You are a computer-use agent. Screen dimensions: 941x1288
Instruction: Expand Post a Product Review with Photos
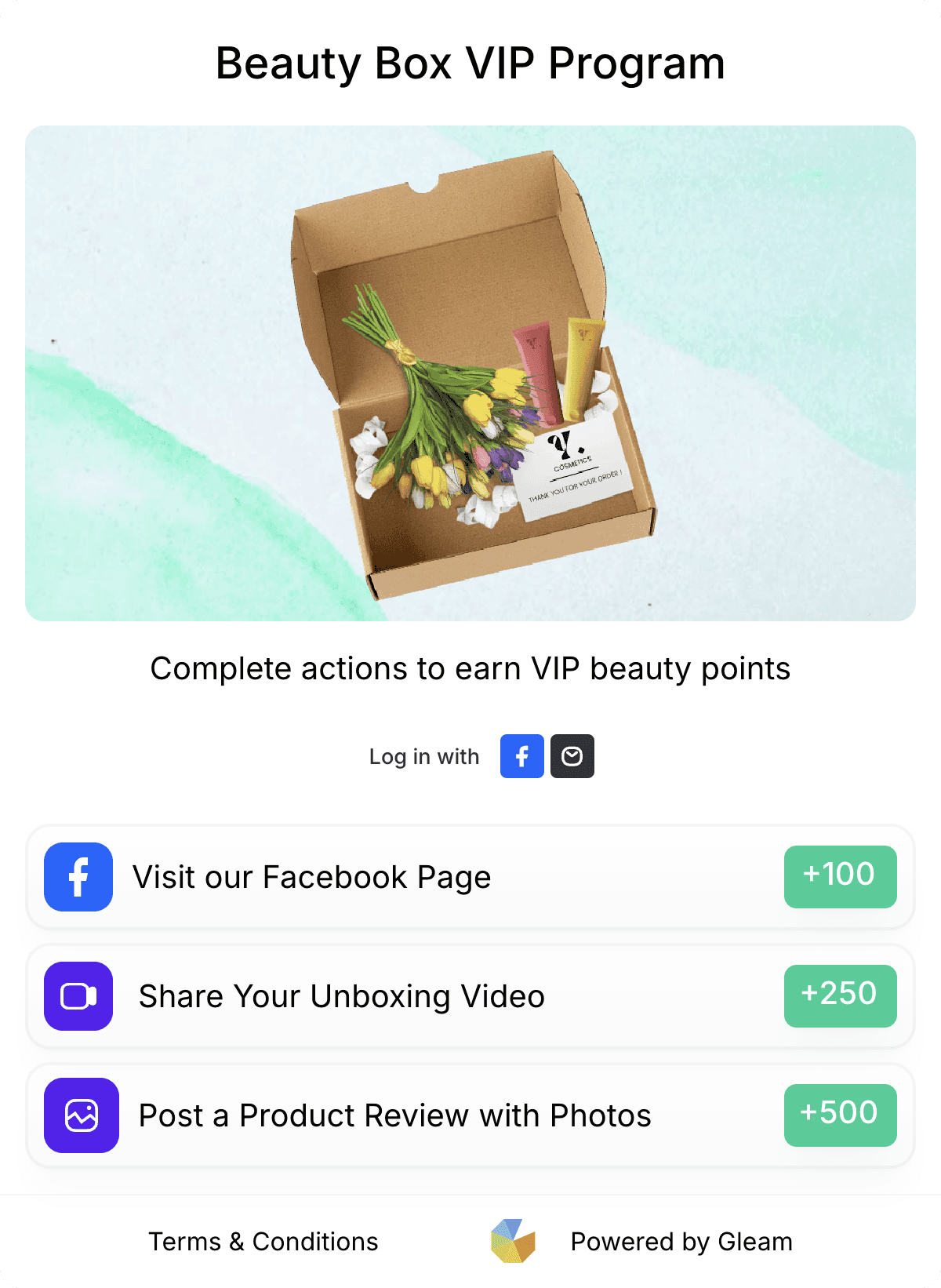pyautogui.click(x=470, y=1115)
